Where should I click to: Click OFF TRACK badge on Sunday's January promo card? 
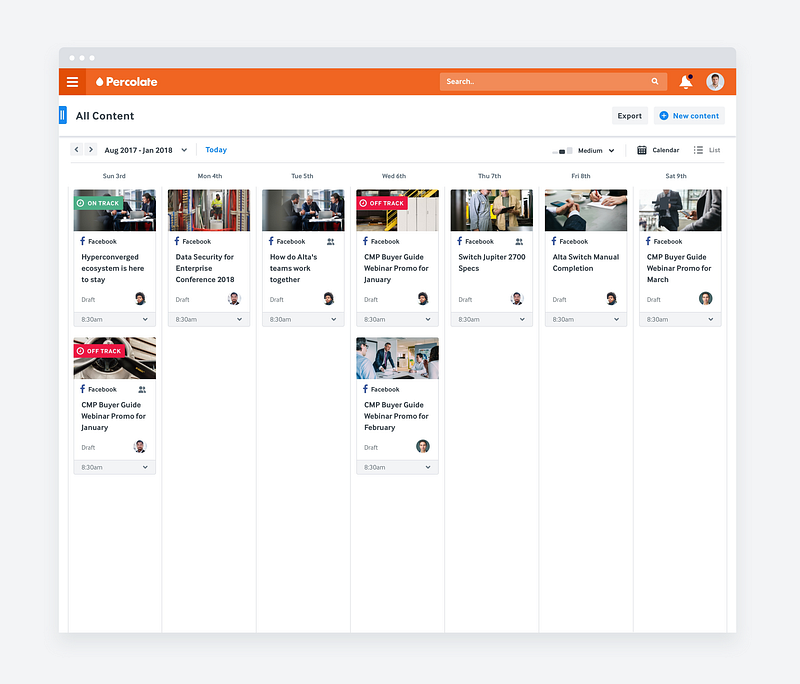click(99, 351)
